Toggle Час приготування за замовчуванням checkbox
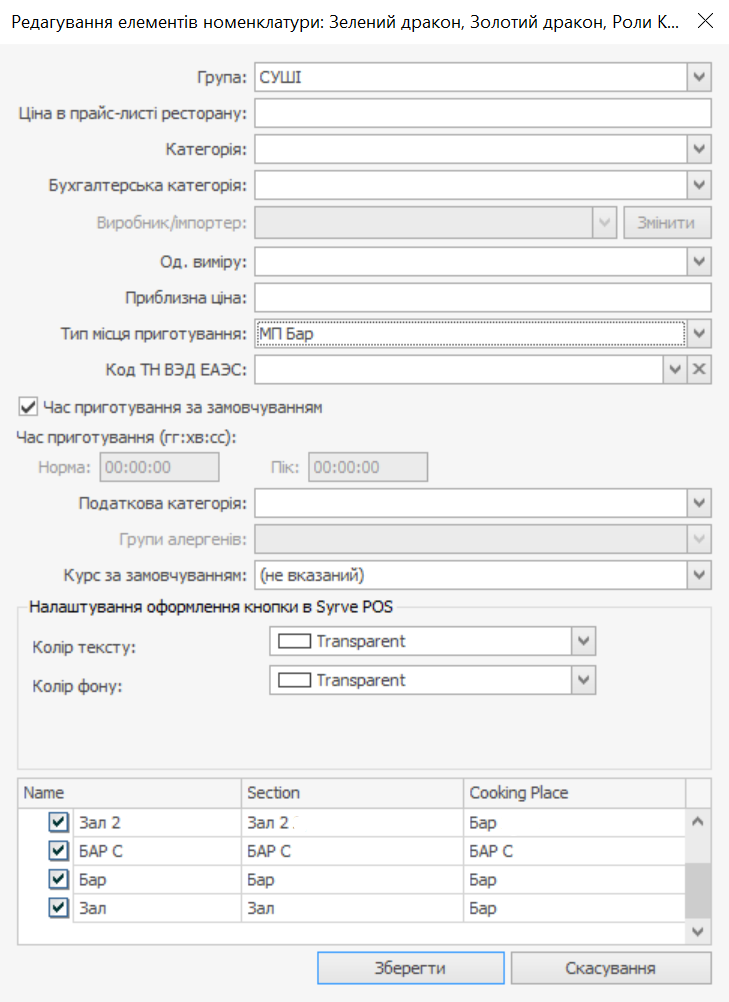The width and height of the screenshot is (729, 1002). tap(27, 406)
